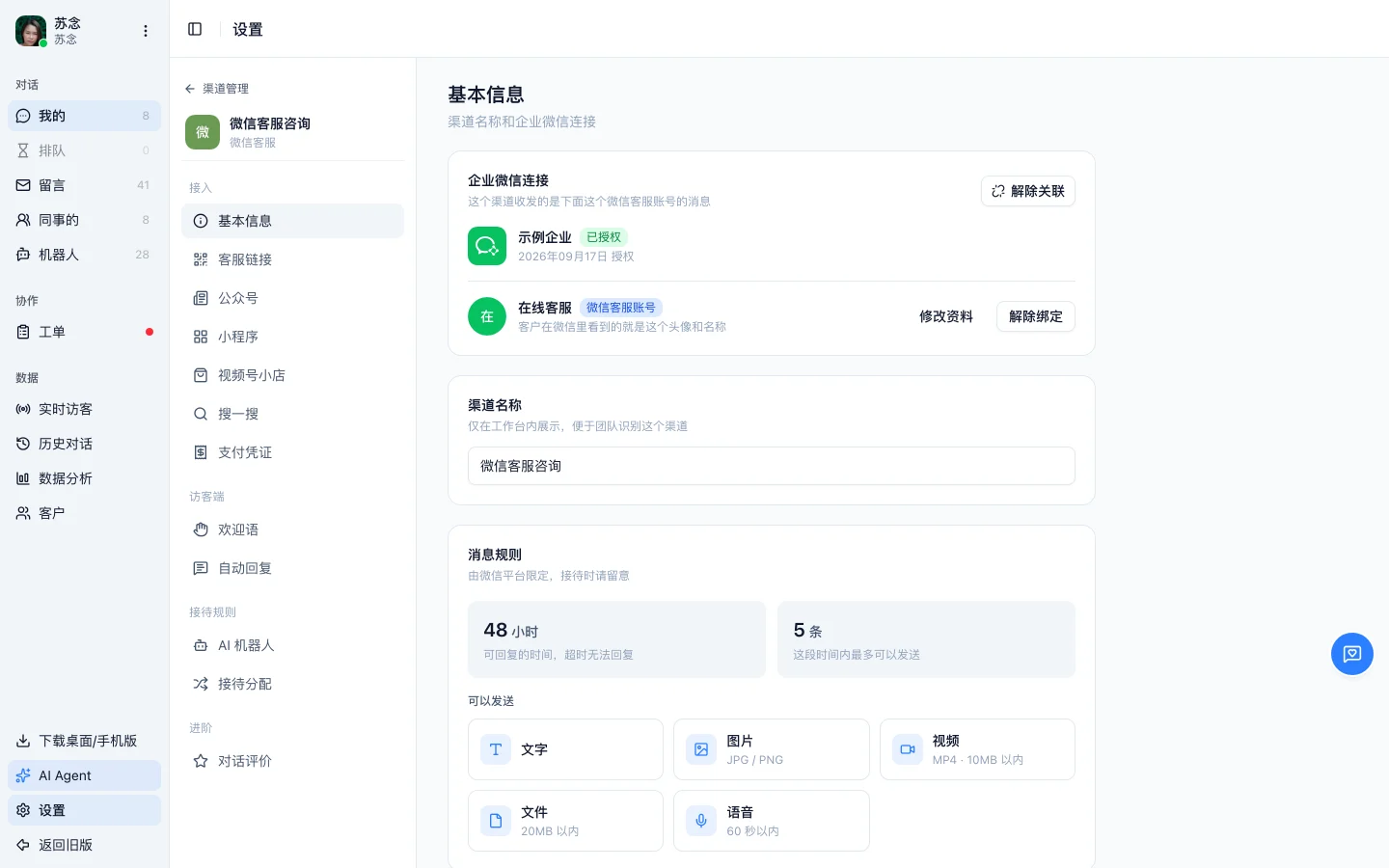Select the 搜一搜 tab
The height and width of the screenshot is (868, 1389).
click(292, 414)
